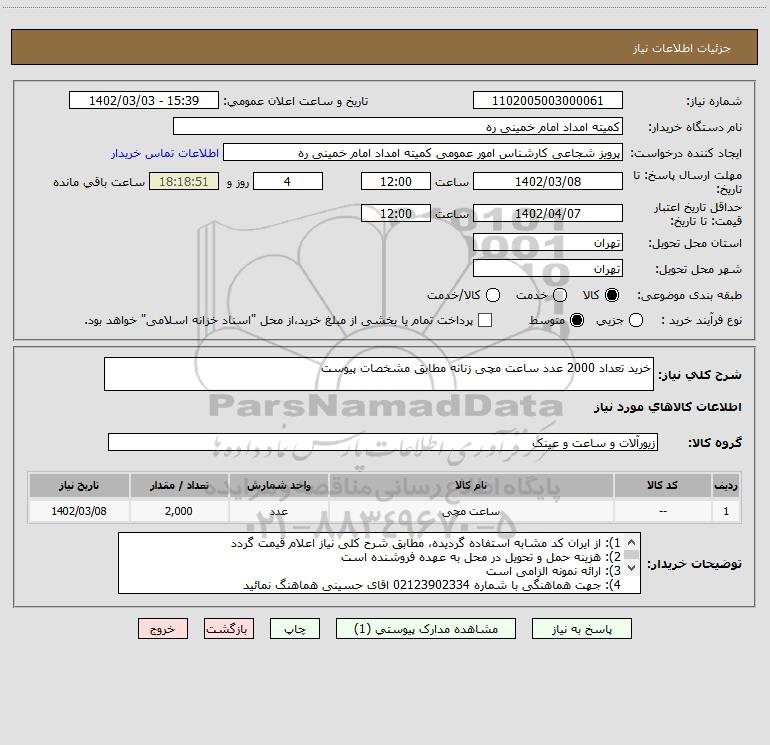Click the remaining days field showing 4

288,181
